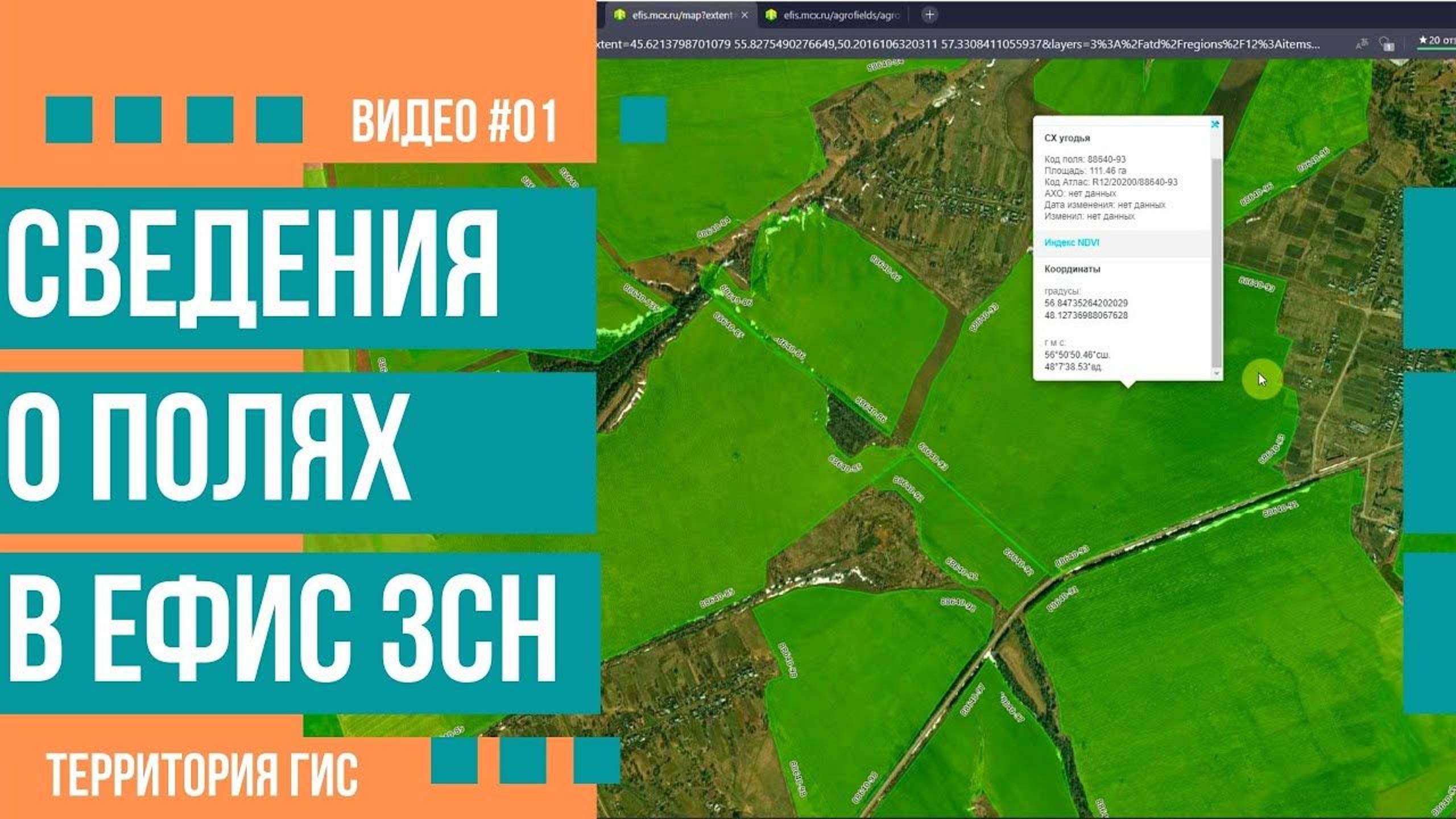Screen dimensions: 1456x819
Task: Click the translate page icon
Action: click(x=1362, y=44)
